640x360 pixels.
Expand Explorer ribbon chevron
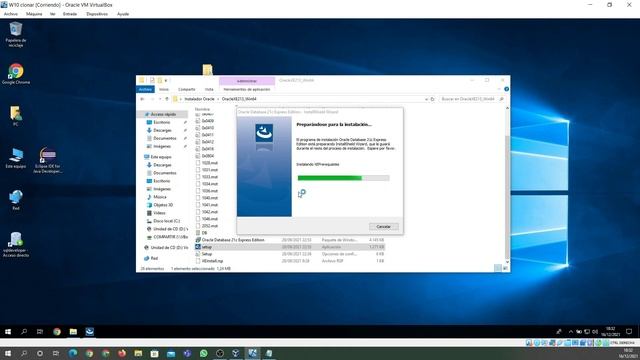click(x=499, y=89)
